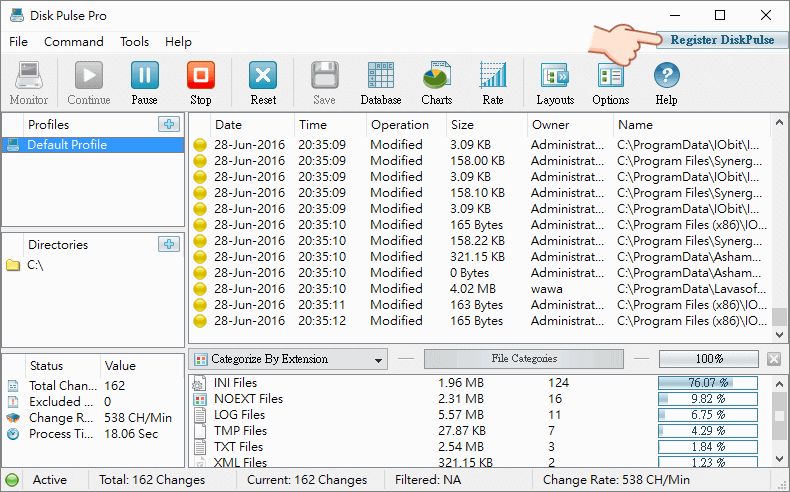Screen dimensions: 790x492
Task: Click the File Categories button
Action: (524, 359)
